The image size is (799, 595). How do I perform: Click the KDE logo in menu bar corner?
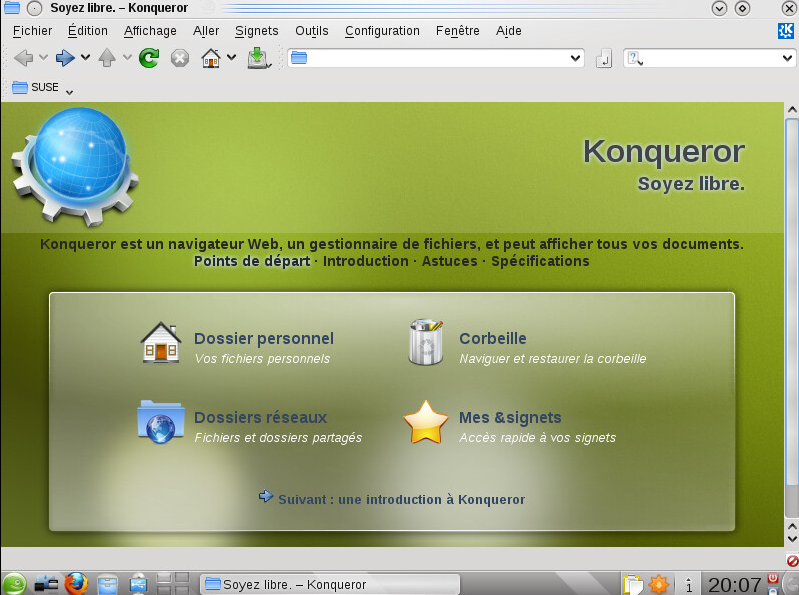[785, 31]
